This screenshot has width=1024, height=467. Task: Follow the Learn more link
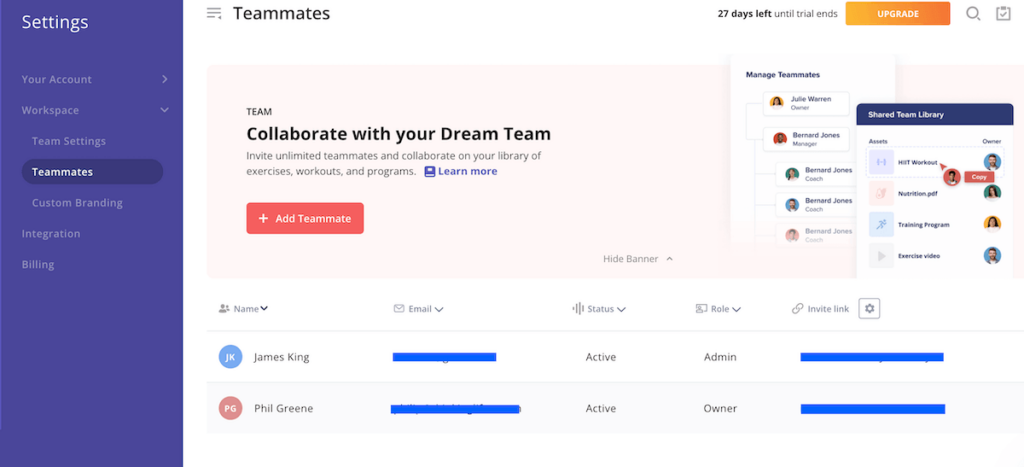pos(461,171)
